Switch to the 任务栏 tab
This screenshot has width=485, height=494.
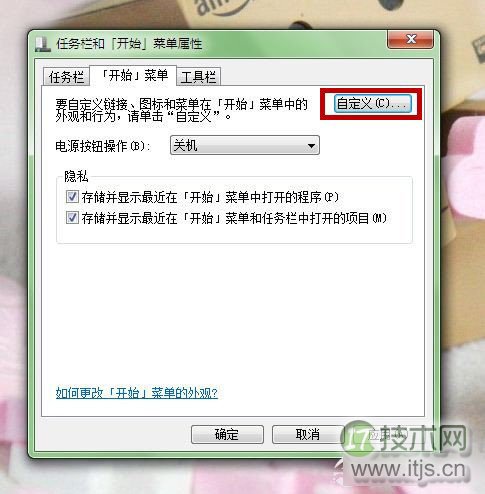point(66,77)
